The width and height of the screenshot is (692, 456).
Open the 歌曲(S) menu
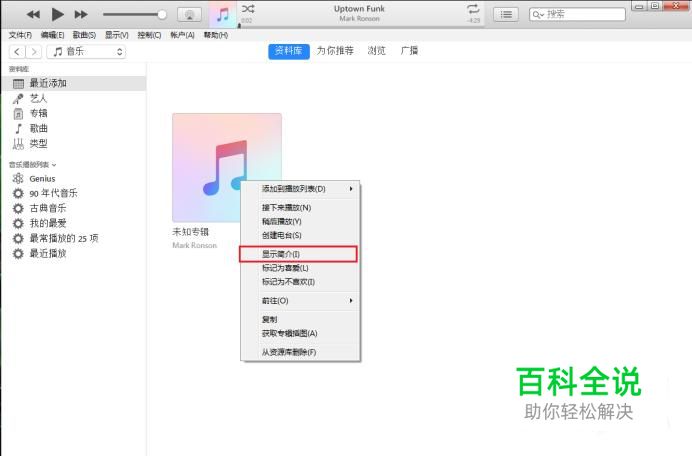point(84,35)
